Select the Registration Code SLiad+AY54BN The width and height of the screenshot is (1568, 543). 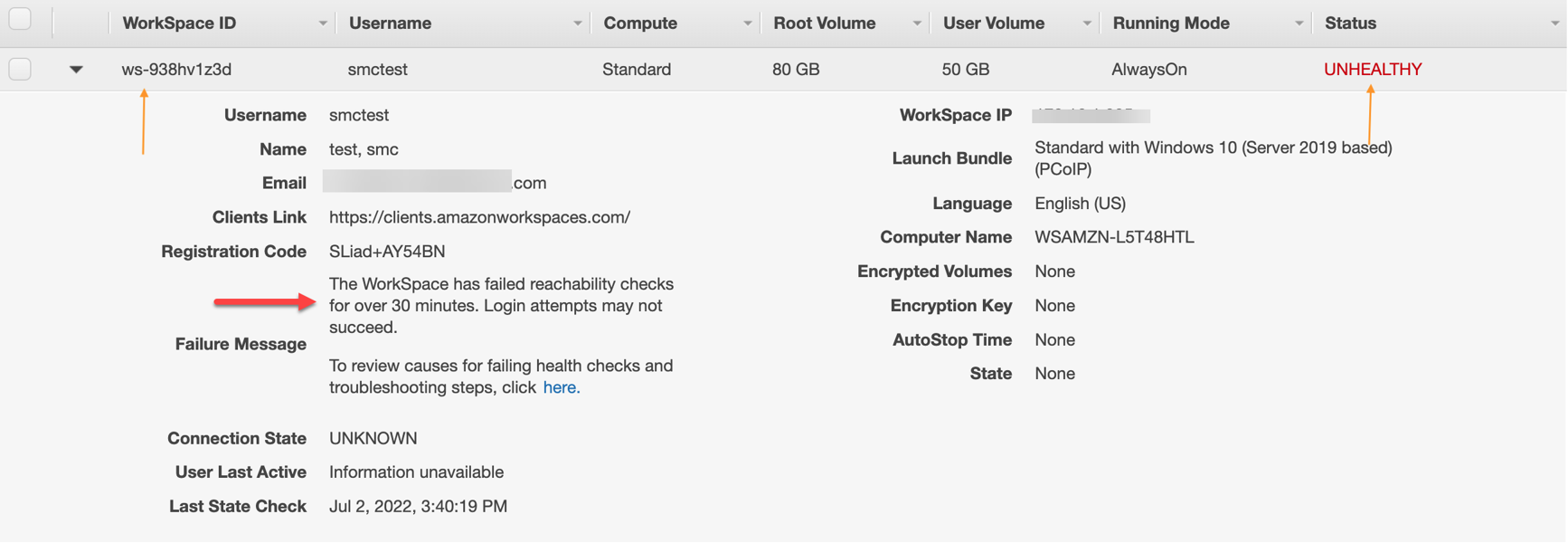point(387,252)
